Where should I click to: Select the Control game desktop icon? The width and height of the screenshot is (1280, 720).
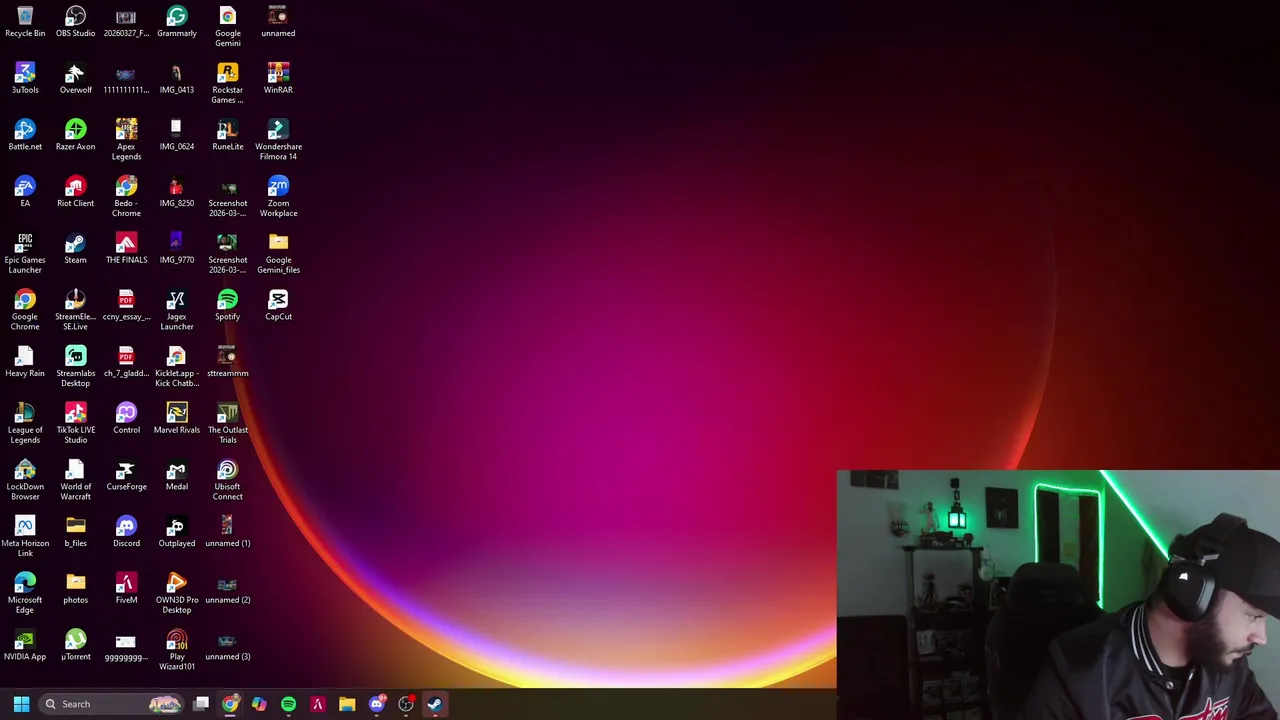coord(126,418)
